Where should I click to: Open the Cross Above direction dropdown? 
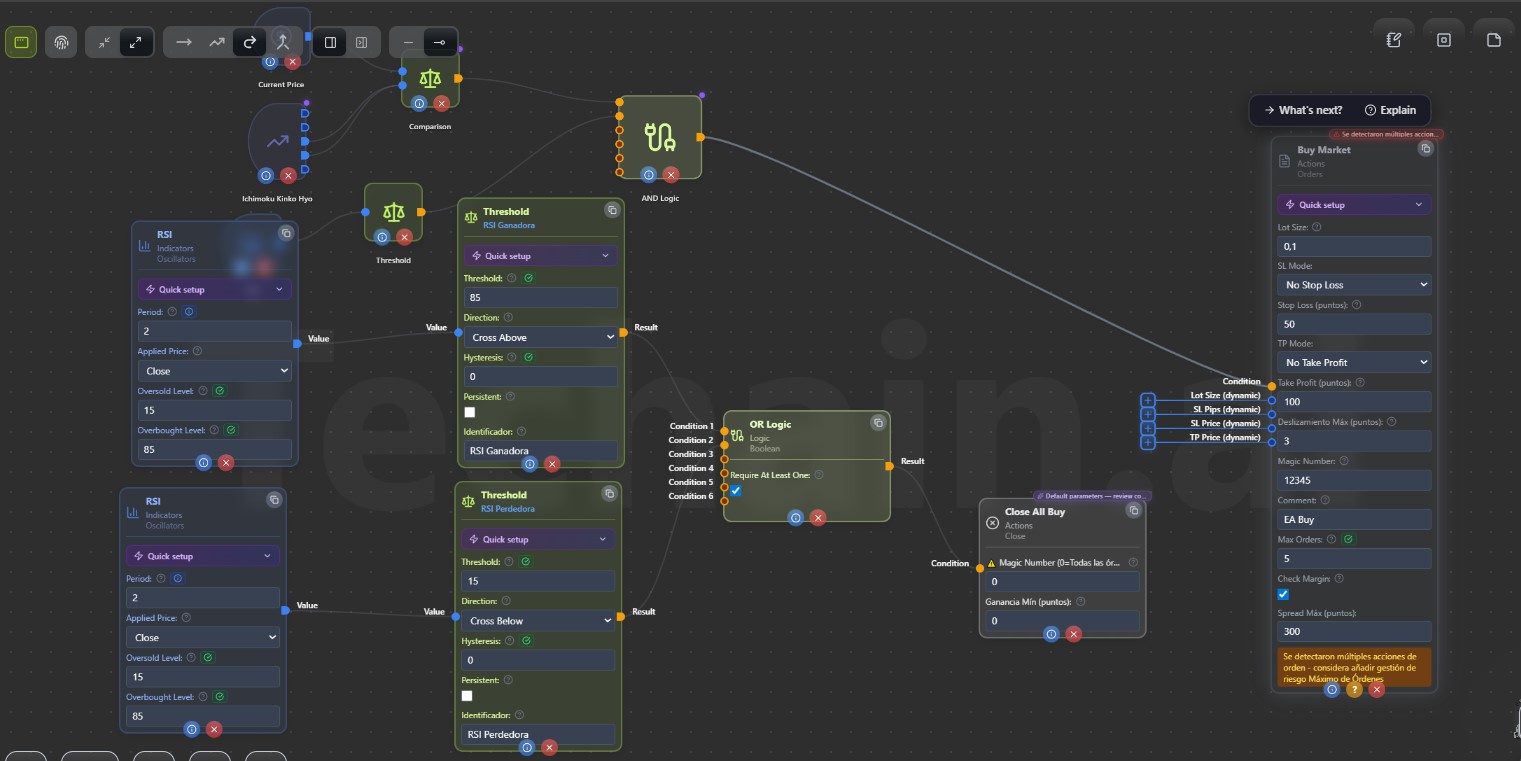click(x=541, y=338)
